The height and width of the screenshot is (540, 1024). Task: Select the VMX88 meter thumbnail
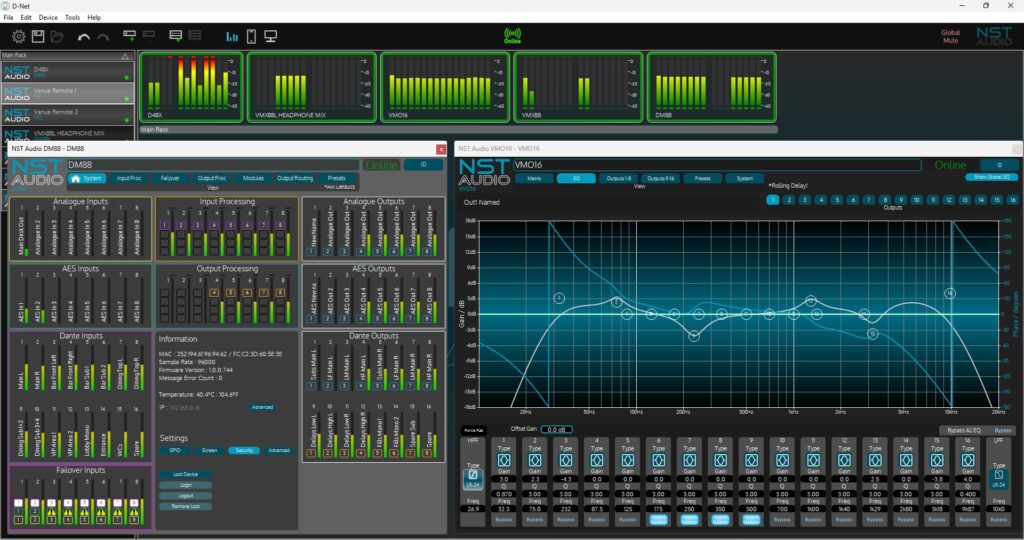click(x=579, y=87)
